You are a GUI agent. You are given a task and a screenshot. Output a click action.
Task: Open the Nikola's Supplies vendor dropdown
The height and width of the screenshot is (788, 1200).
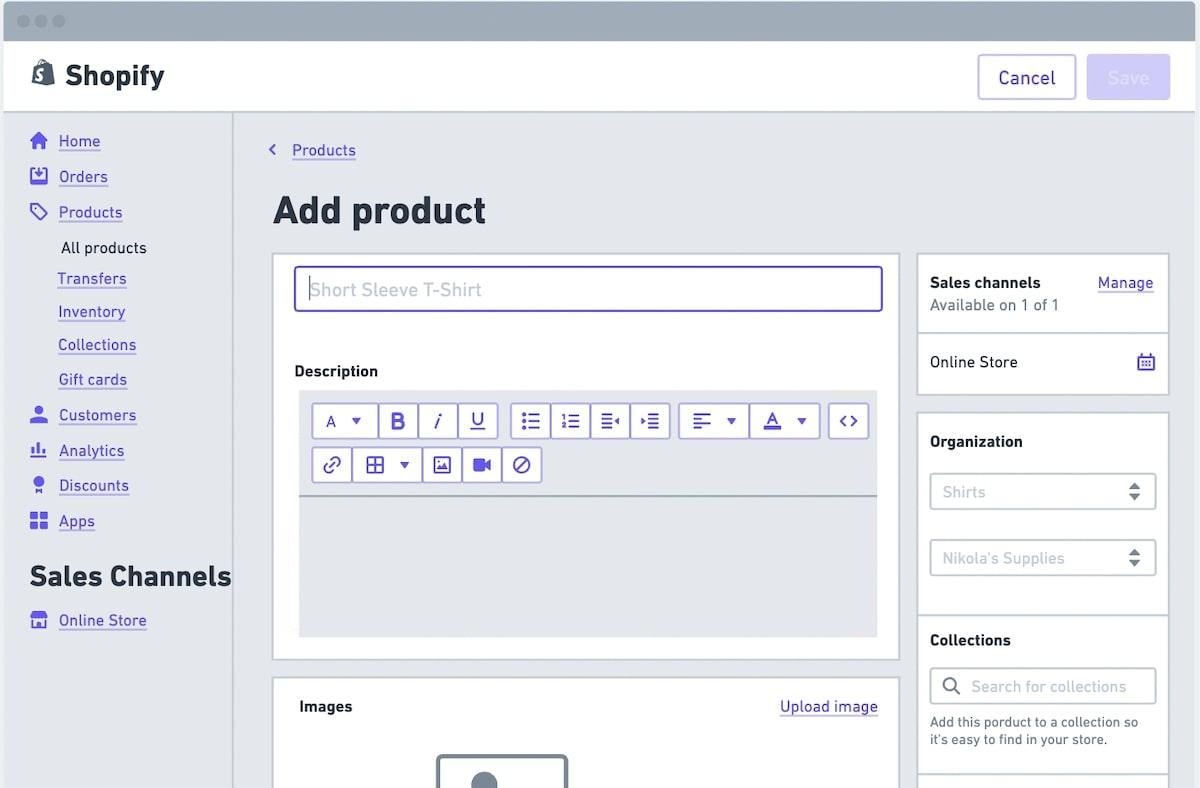1043,558
